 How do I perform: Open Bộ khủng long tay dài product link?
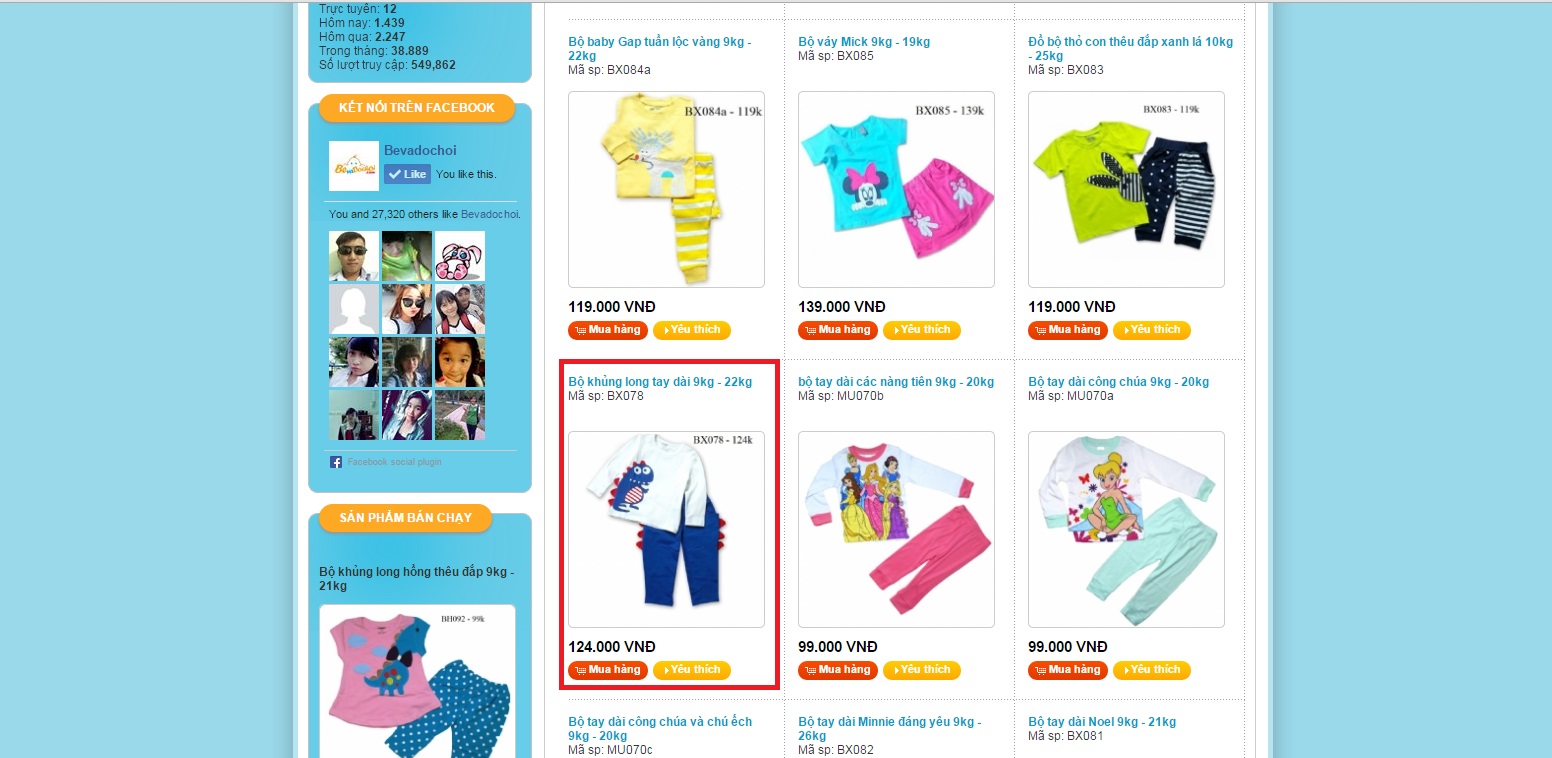click(x=660, y=382)
